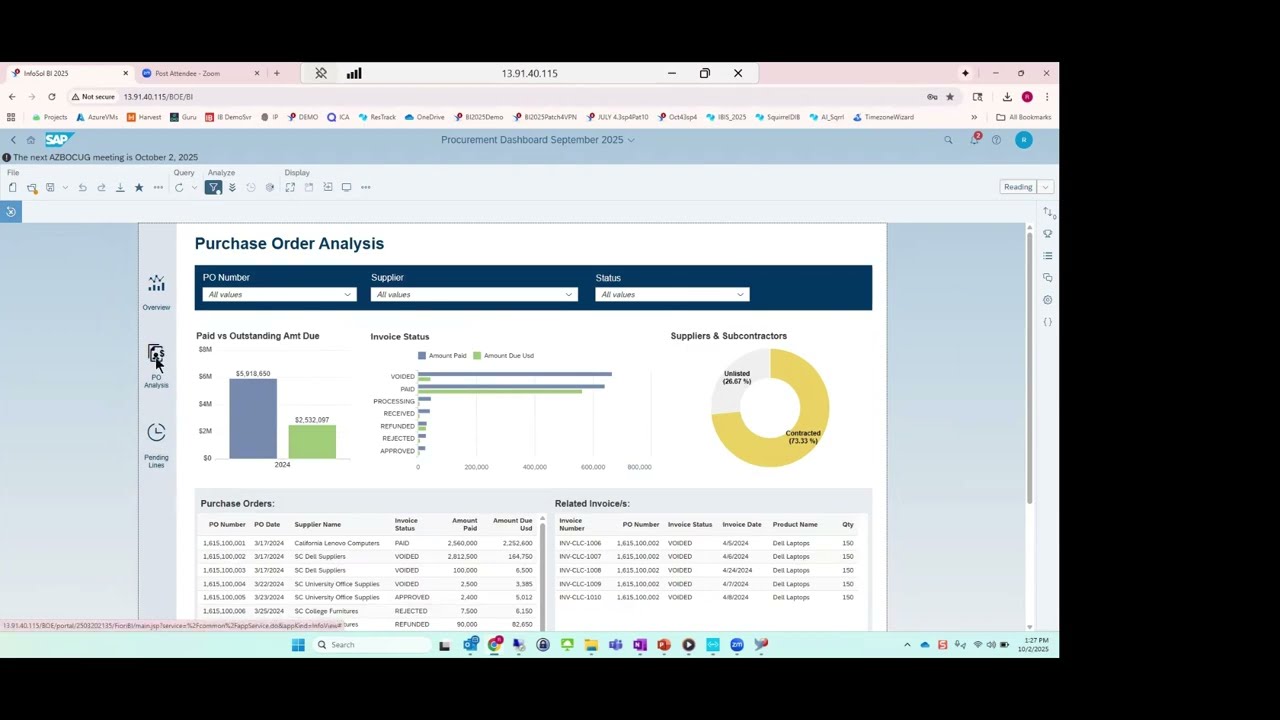Image resolution: width=1280 pixels, height=720 pixels.
Task: Open the Pending Lines page icon
Action: [156, 432]
